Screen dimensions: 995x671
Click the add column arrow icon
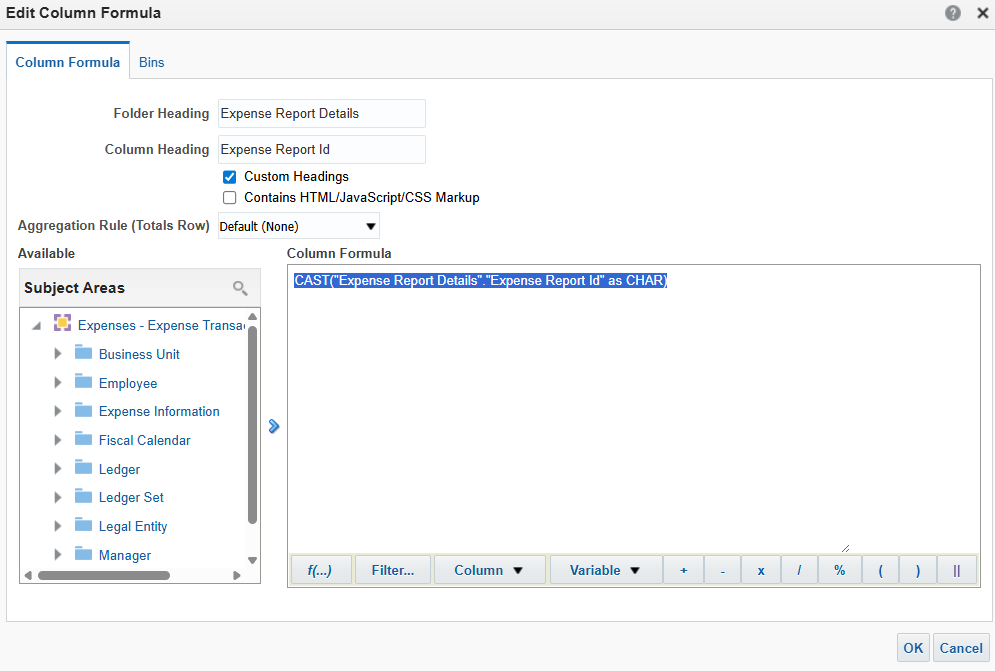click(273, 426)
